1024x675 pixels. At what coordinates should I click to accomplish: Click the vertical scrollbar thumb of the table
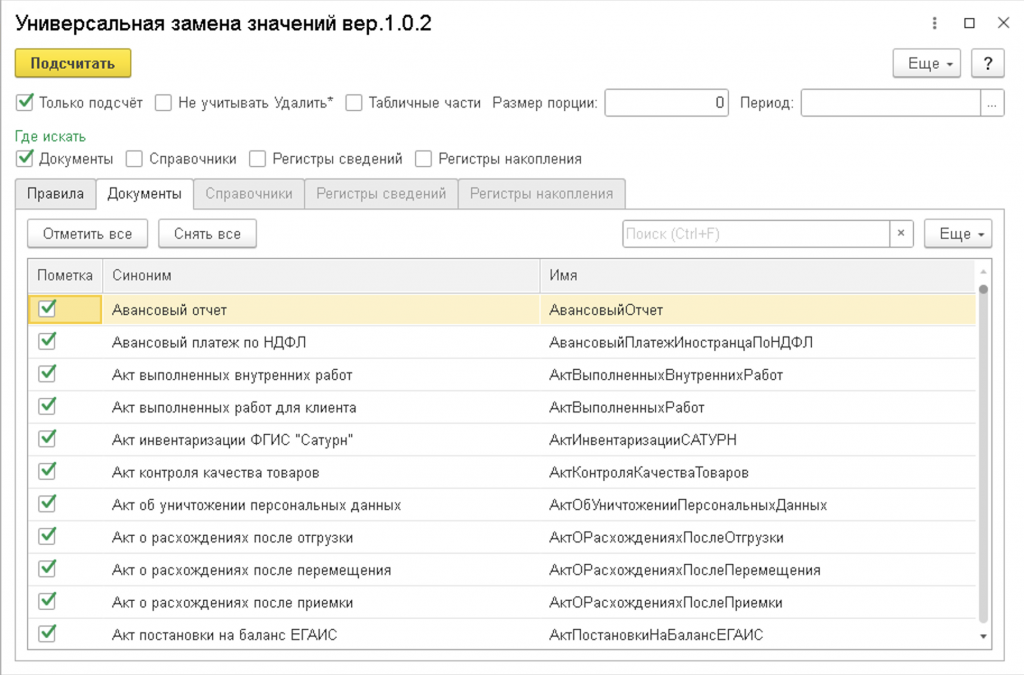coord(984,453)
